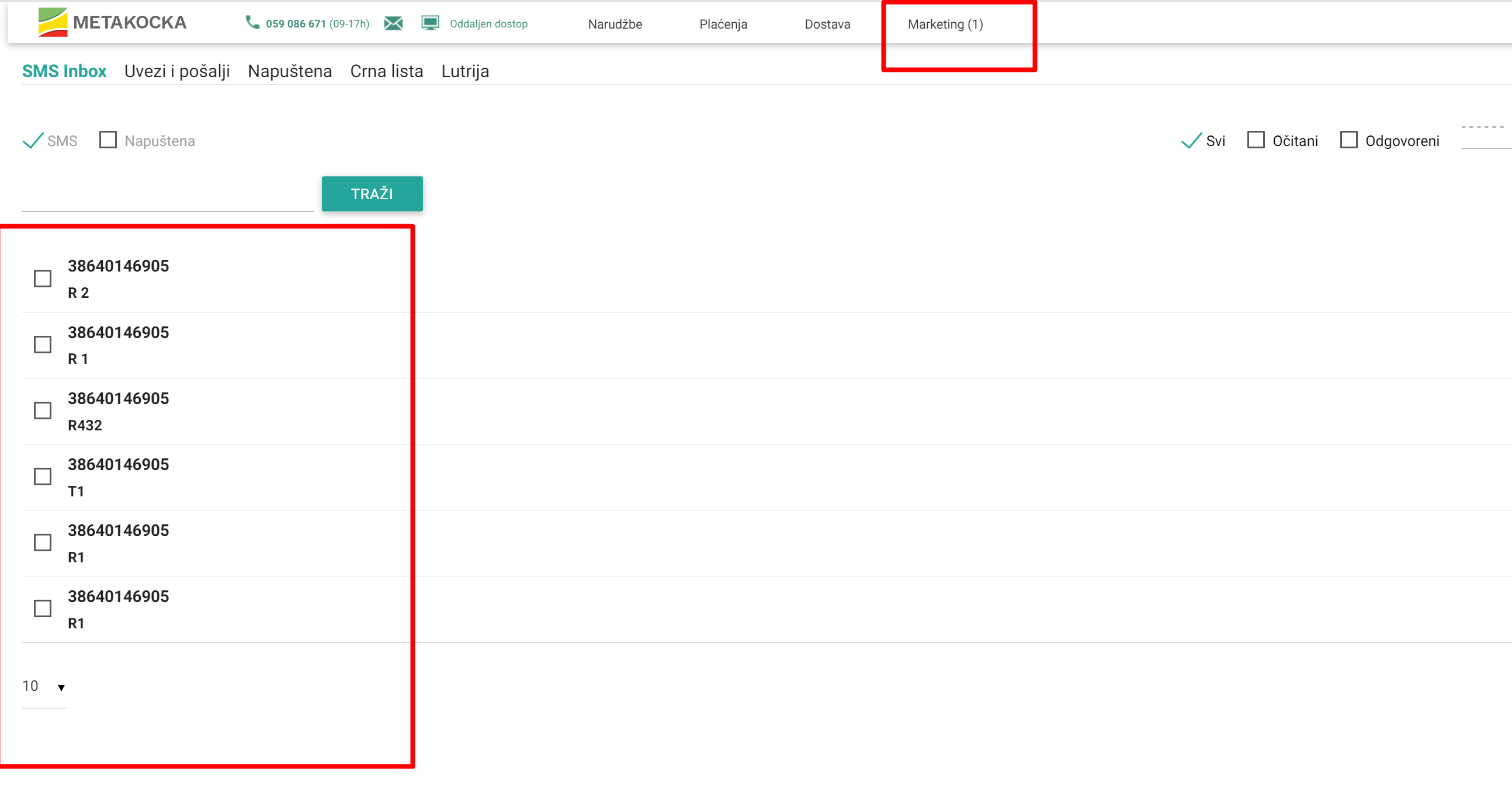Expand the page size dropdown showing 10

pos(44,687)
